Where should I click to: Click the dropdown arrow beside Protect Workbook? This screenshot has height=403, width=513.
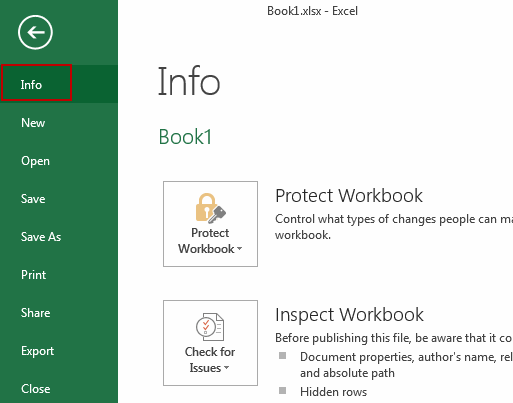tap(239, 249)
